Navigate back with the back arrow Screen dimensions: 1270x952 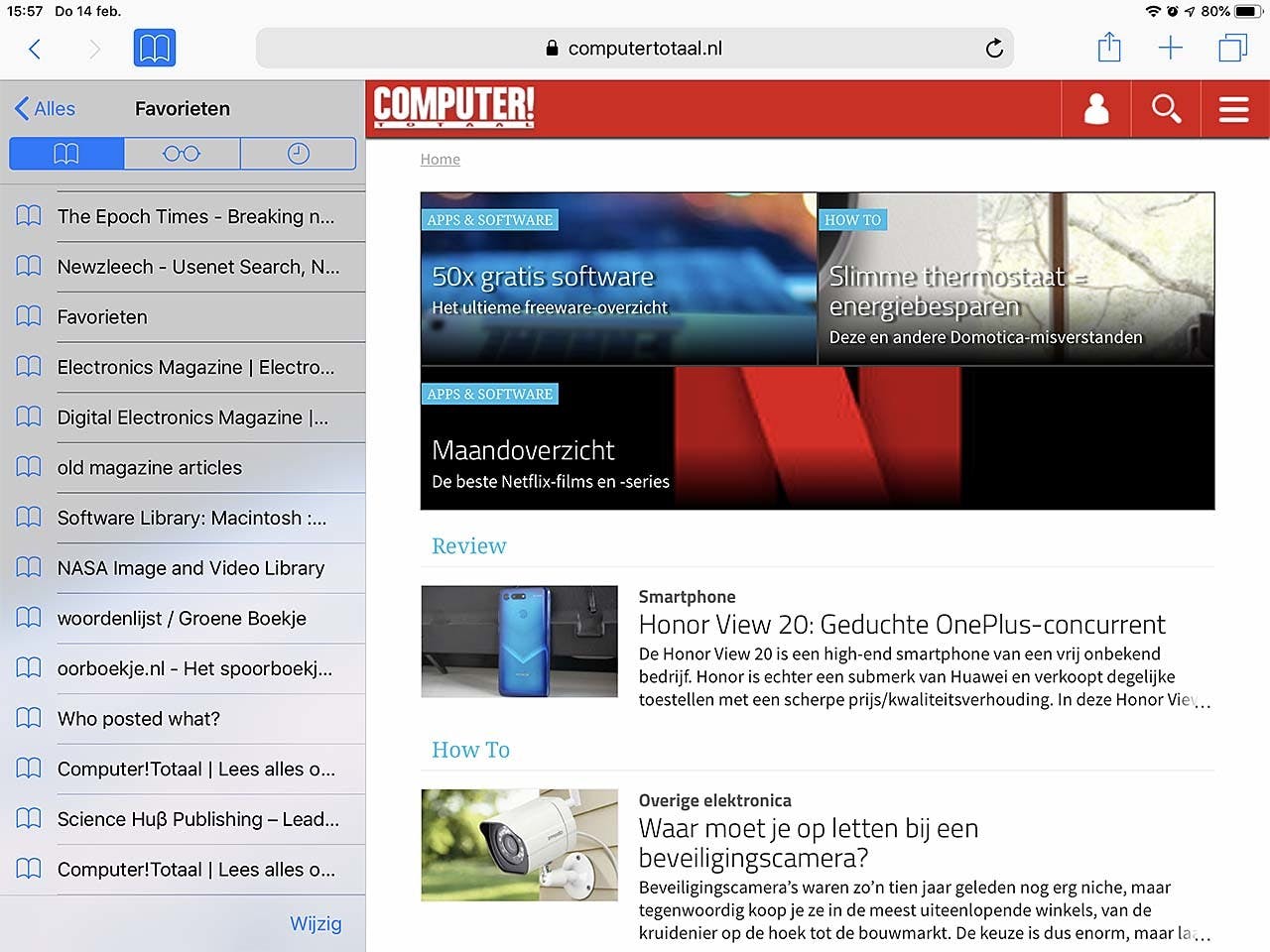pyautogui.click(x=35, y=47)
